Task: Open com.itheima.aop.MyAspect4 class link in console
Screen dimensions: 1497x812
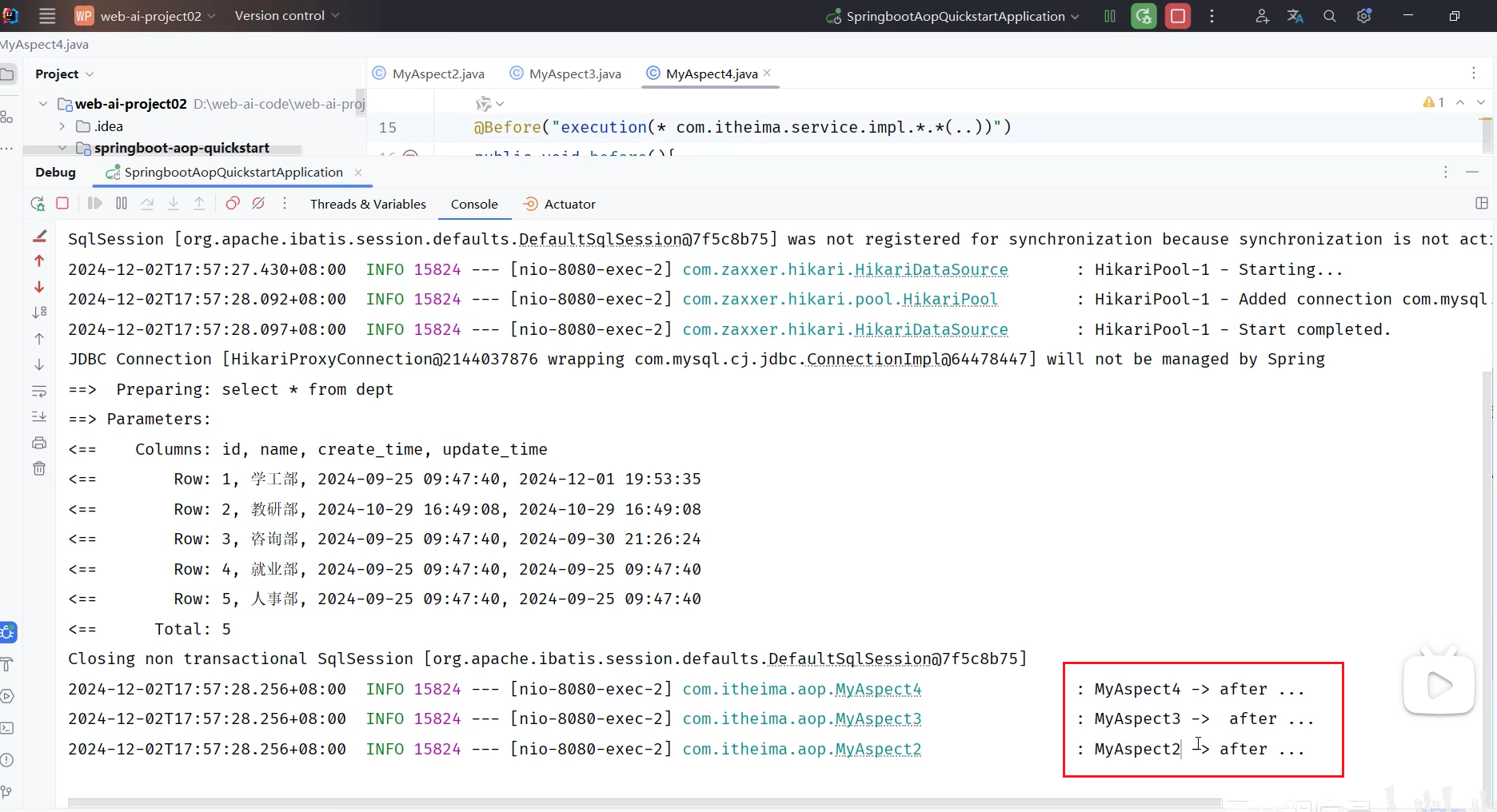Action: tap(802, 689)
